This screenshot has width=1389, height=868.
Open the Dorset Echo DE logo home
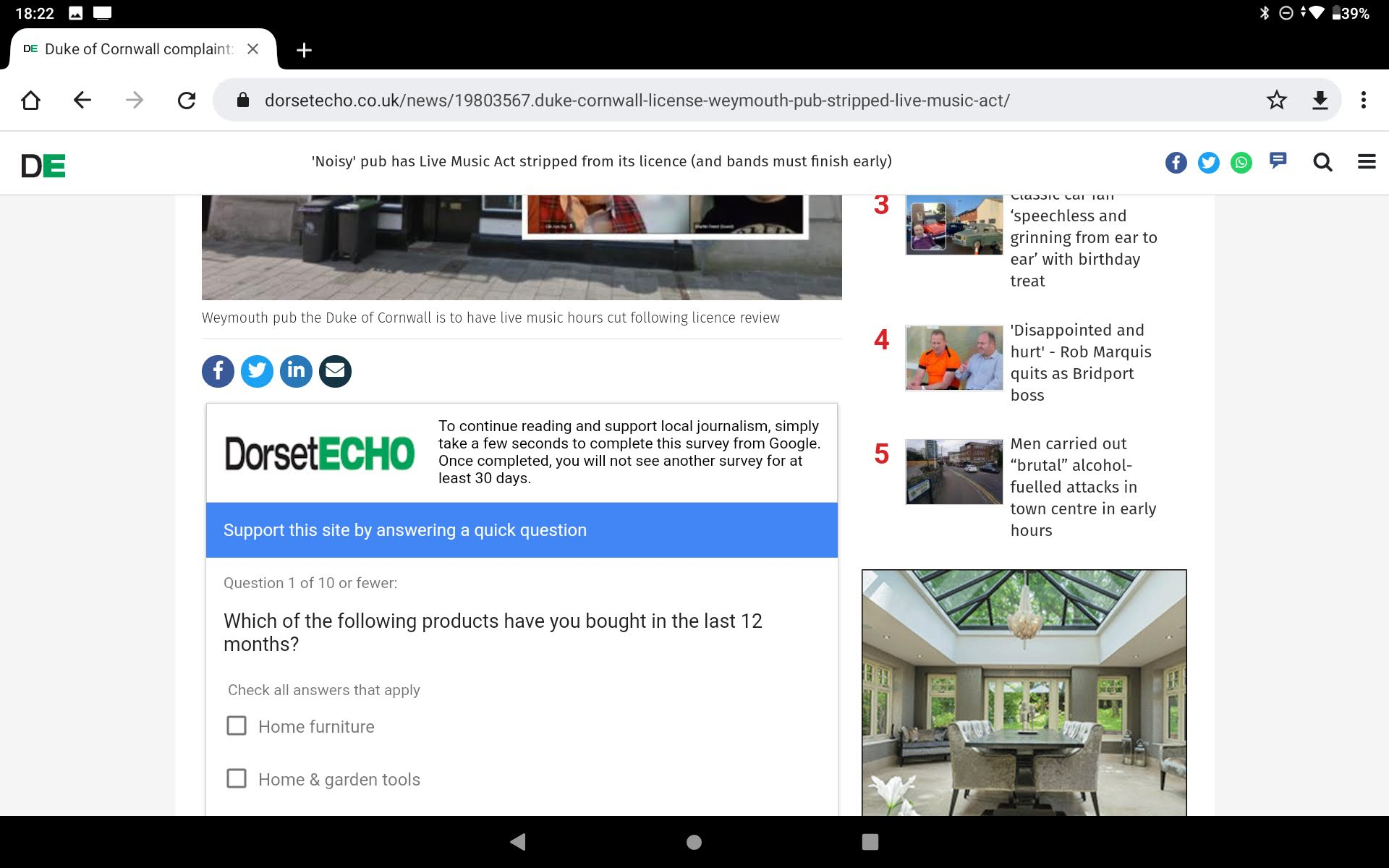[43, 166]
